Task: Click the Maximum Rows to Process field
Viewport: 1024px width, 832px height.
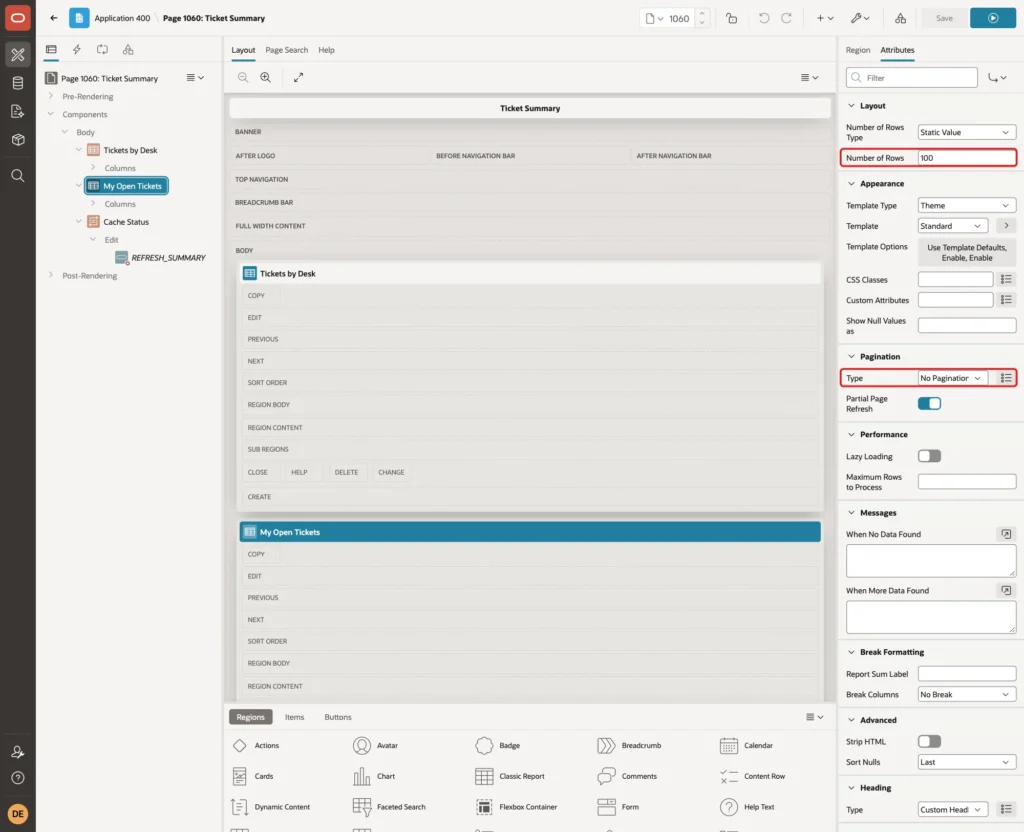Action: pyautogui.click(x=967, y=482)
